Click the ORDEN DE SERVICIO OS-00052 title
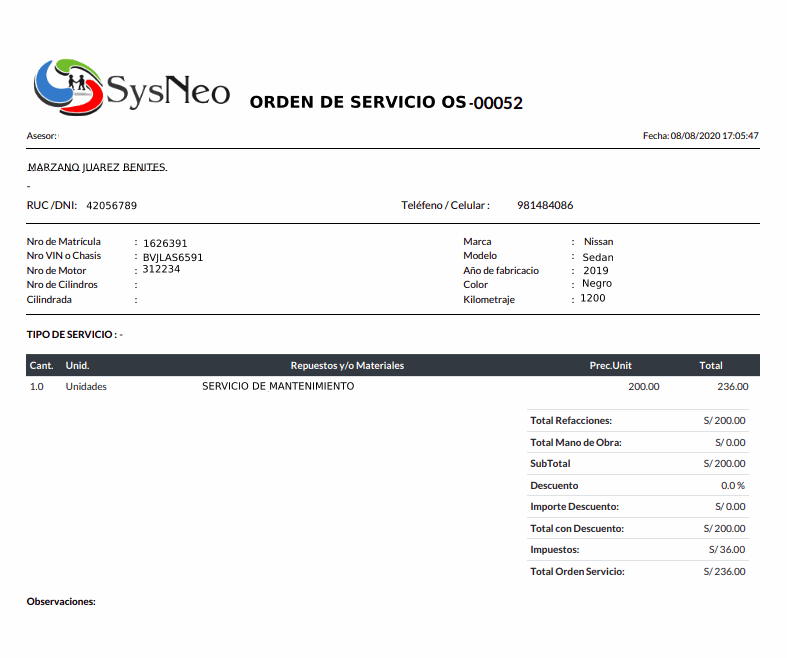787x658 pixels. click(x=386, y=103)
